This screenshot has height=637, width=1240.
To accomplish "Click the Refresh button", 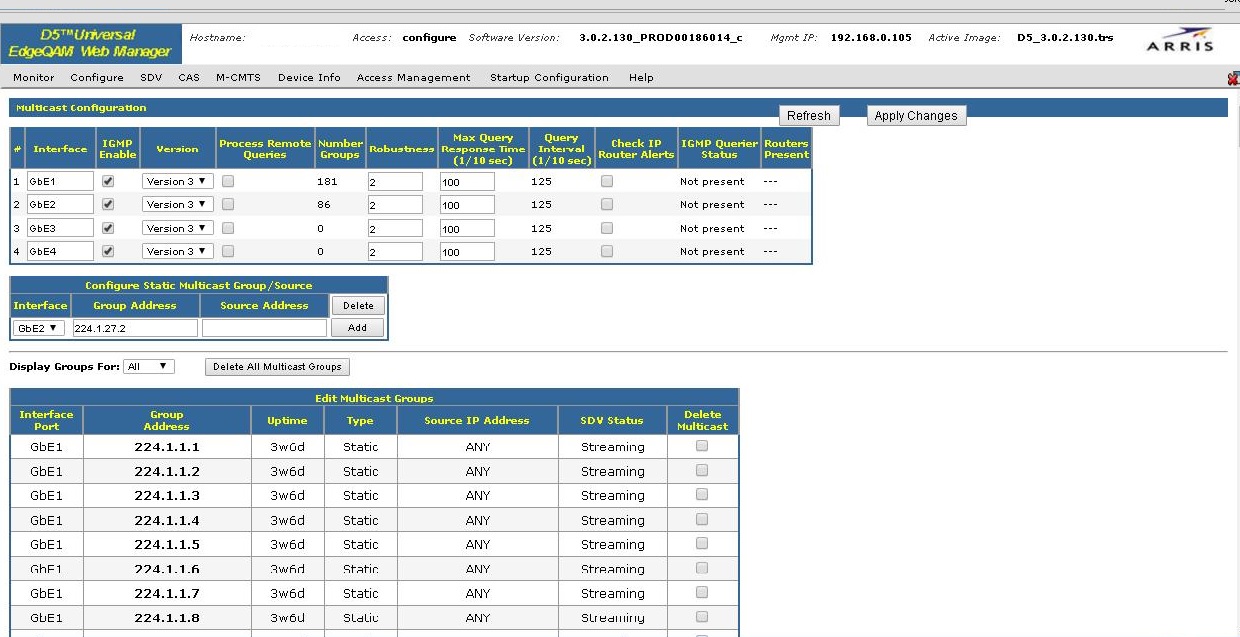I will pyautogui.click(x=809, y=115).
